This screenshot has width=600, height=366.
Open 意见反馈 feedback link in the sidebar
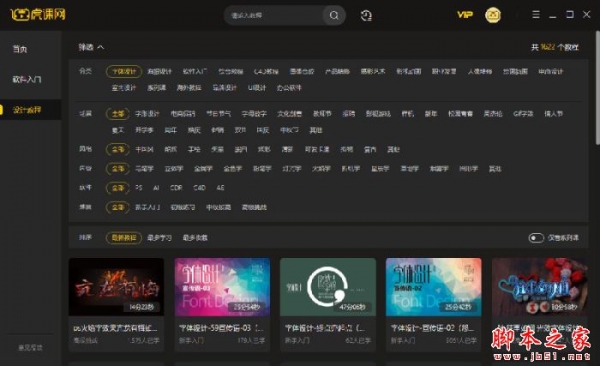30,348
